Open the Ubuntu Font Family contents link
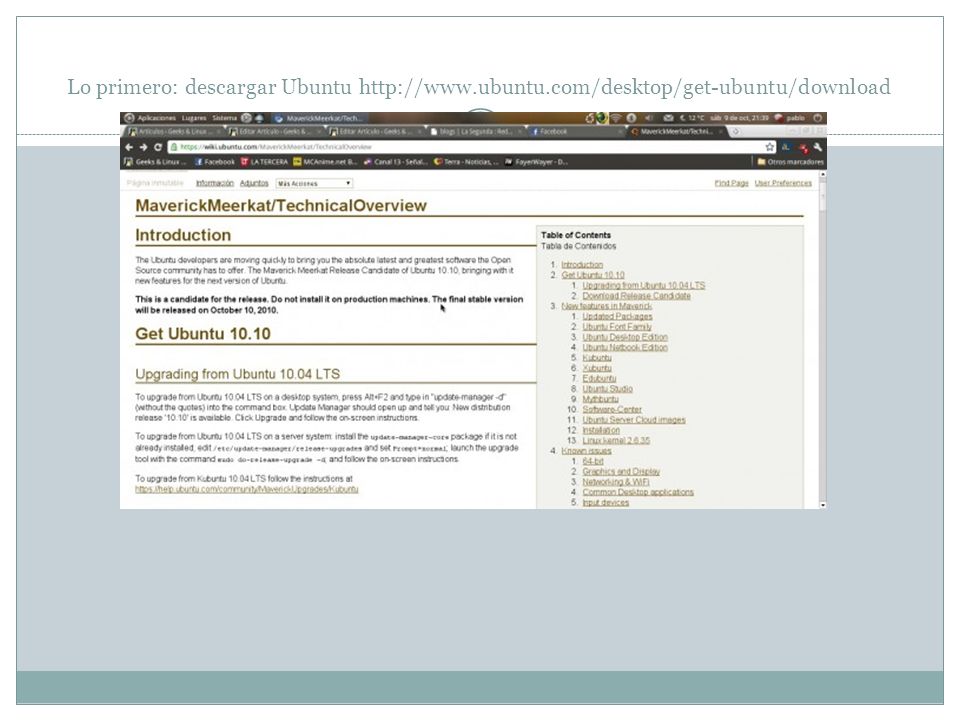Viewport: 960px width, 720px height. pos(617,327)
